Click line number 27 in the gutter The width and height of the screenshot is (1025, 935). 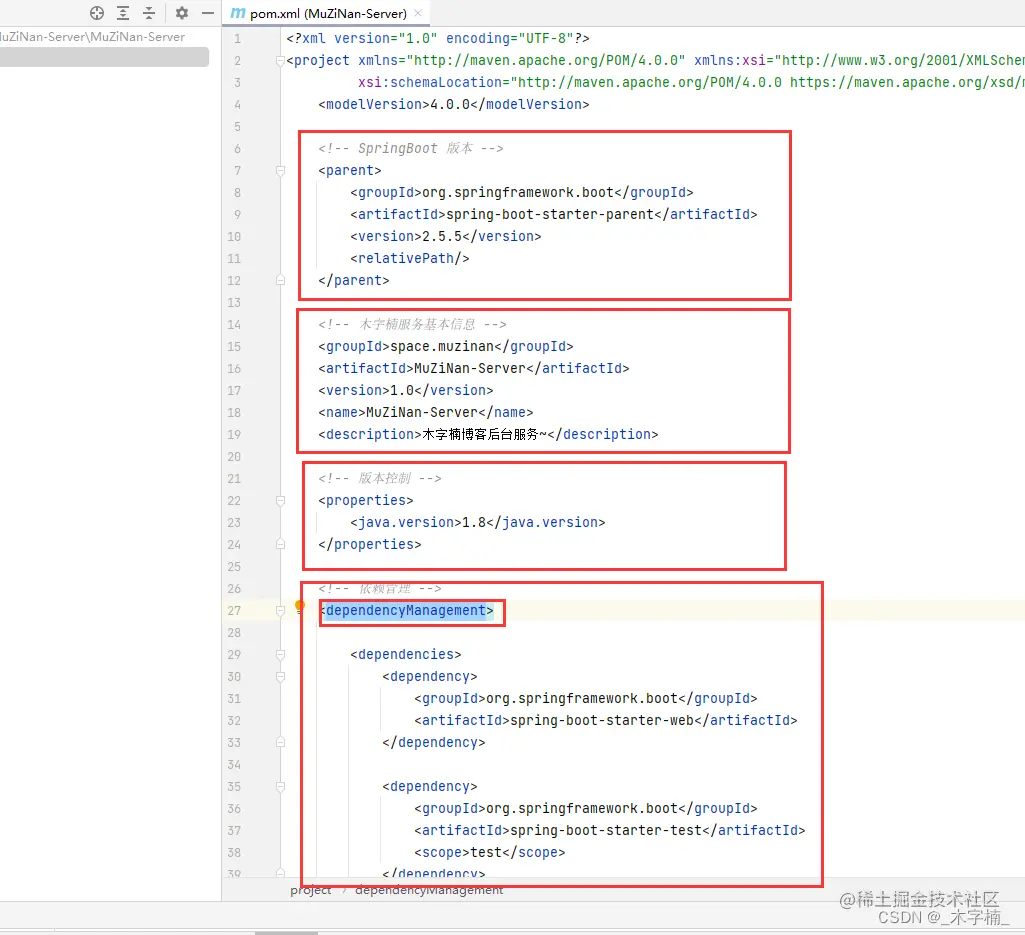(x=234, y=611)
